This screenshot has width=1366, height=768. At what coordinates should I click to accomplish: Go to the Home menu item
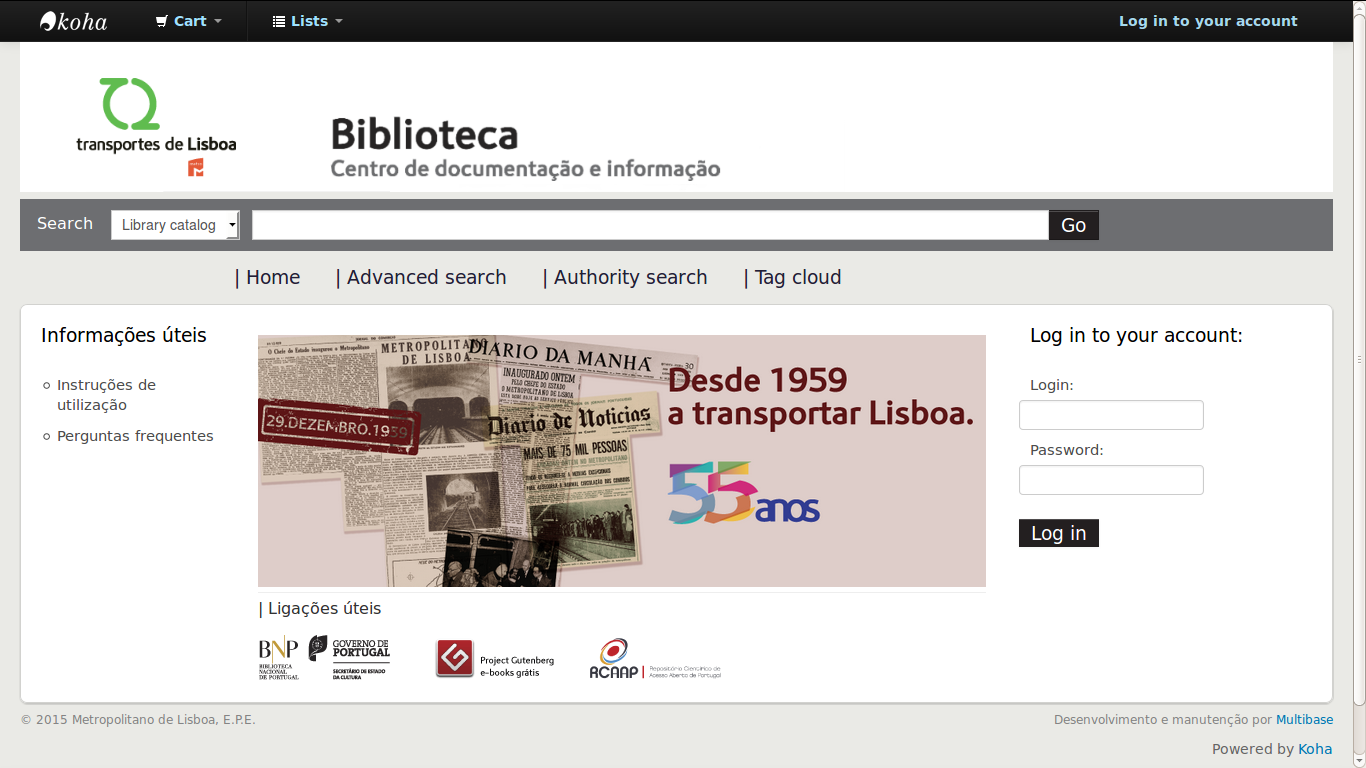273,277
